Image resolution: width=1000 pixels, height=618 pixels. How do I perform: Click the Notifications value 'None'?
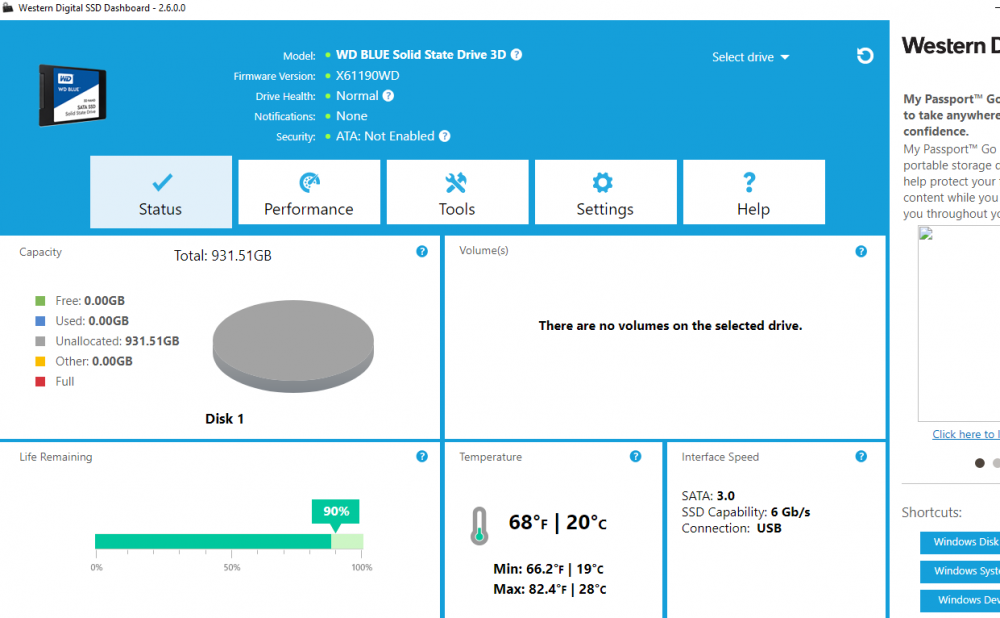(351, 116)
